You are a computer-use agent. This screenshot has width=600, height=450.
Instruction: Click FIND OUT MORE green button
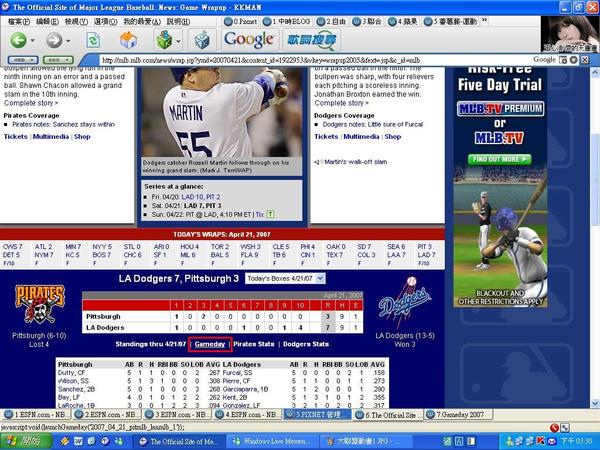499,159
